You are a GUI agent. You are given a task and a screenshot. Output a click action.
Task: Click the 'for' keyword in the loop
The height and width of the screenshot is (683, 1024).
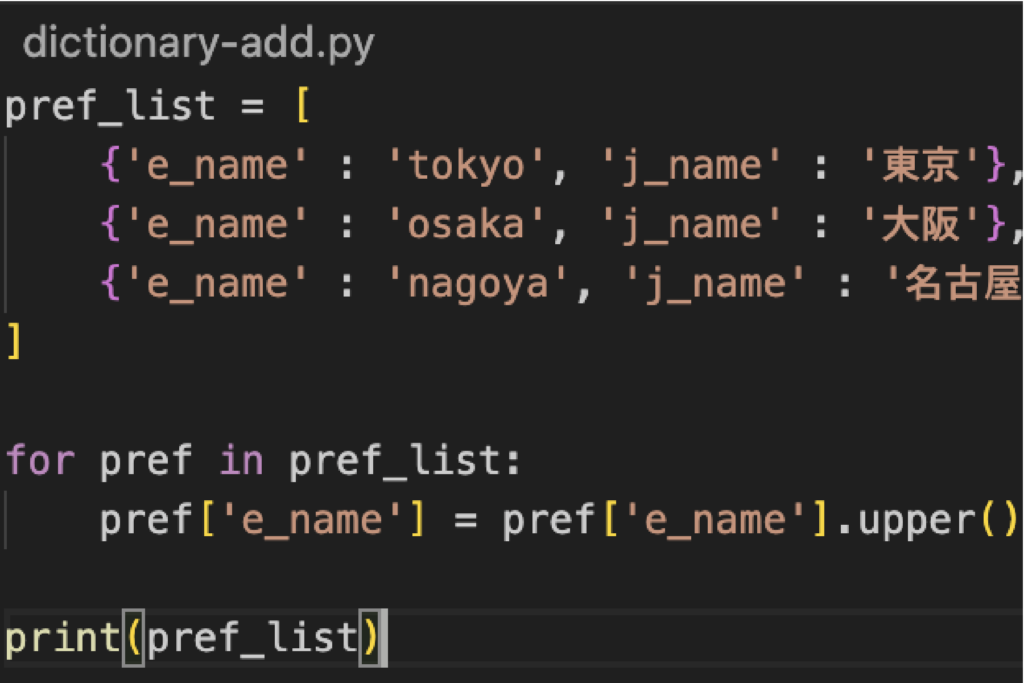click(x=41, y=460)
